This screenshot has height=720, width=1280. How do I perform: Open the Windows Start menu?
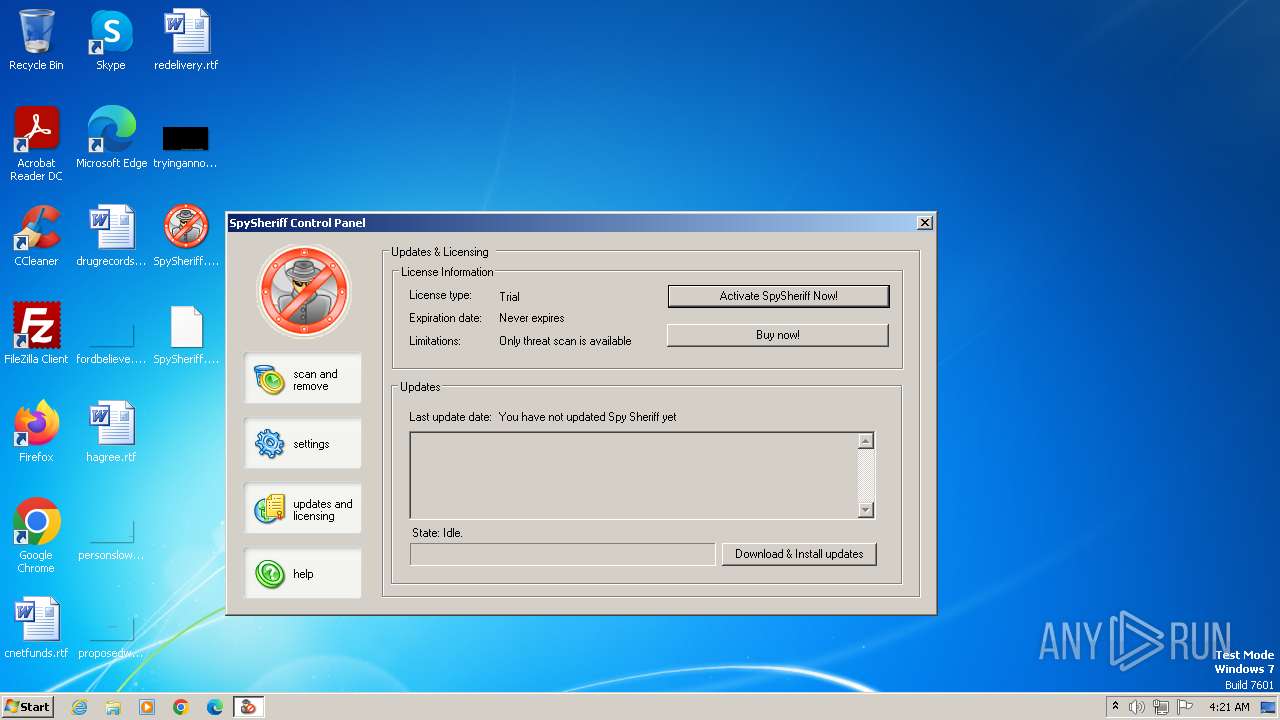[x=27, y=706]
